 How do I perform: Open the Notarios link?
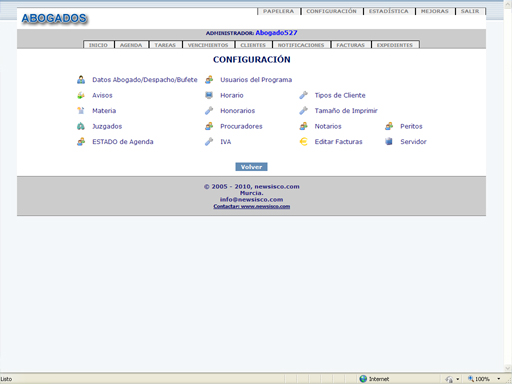pyautogui.click(x=328, y=126)
